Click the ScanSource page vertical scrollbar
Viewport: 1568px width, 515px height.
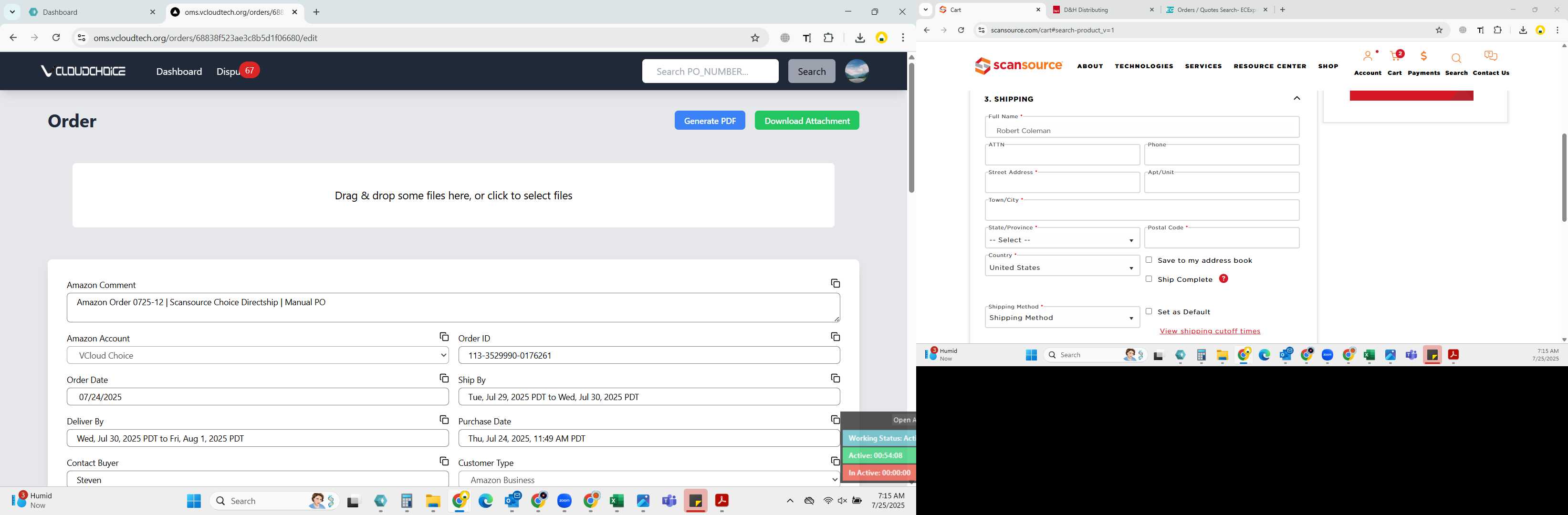1564,177
